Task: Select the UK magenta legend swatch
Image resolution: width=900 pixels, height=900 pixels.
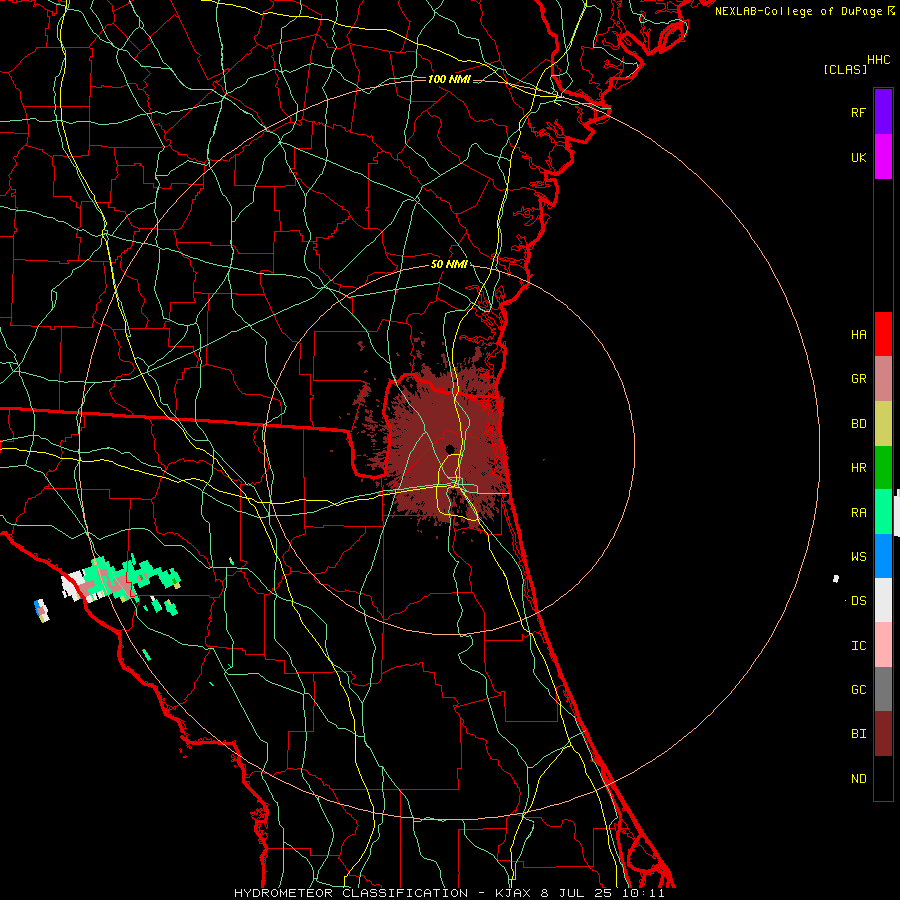Action: pyautogui.click(x=883, y=157)
